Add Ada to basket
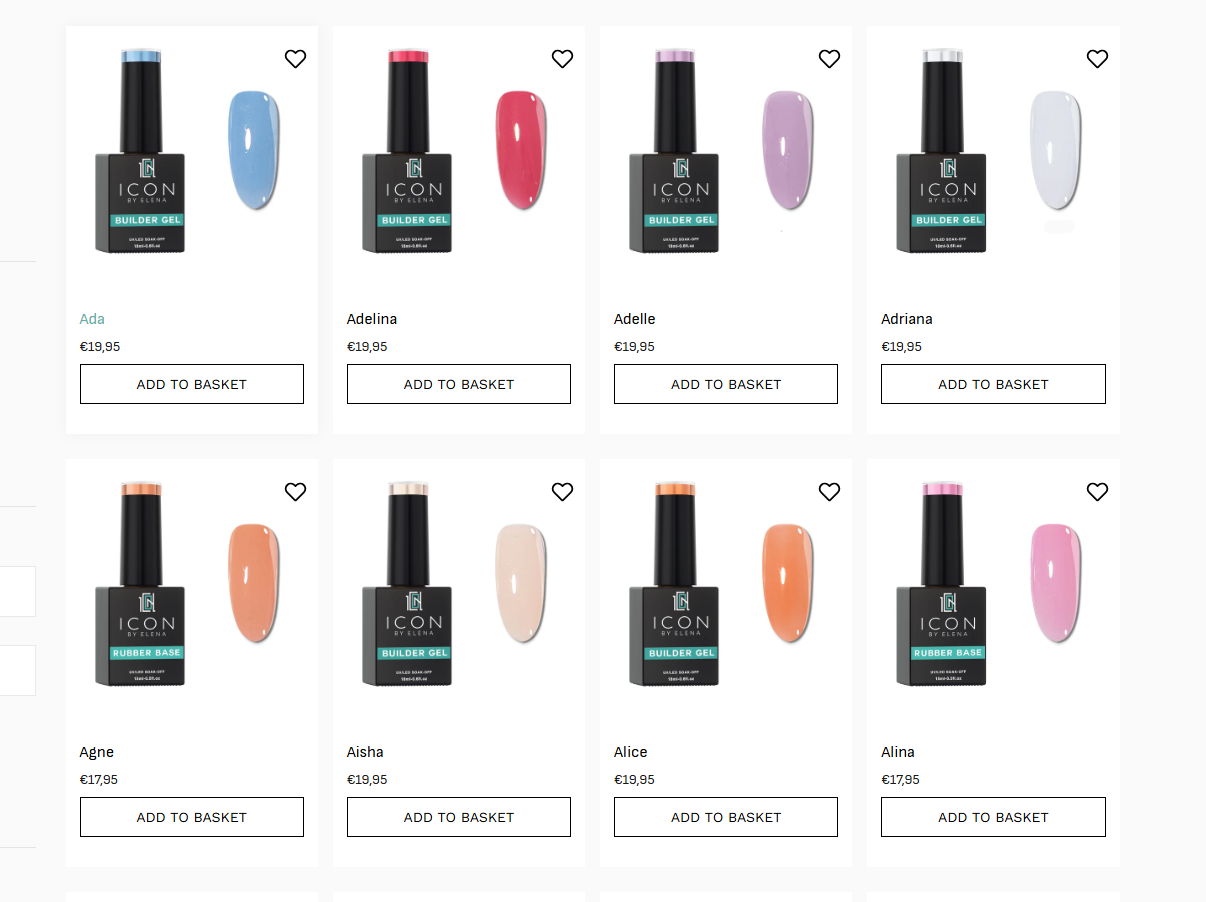The width and height of the screenshot is (1206, 902). click(192, 384)
